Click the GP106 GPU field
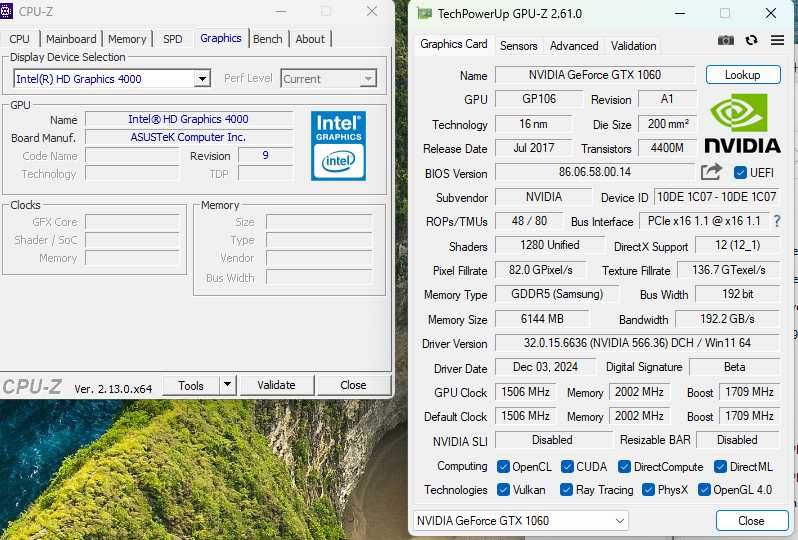Viewport: 798px width, 540px height. click(x=539, y=99)
